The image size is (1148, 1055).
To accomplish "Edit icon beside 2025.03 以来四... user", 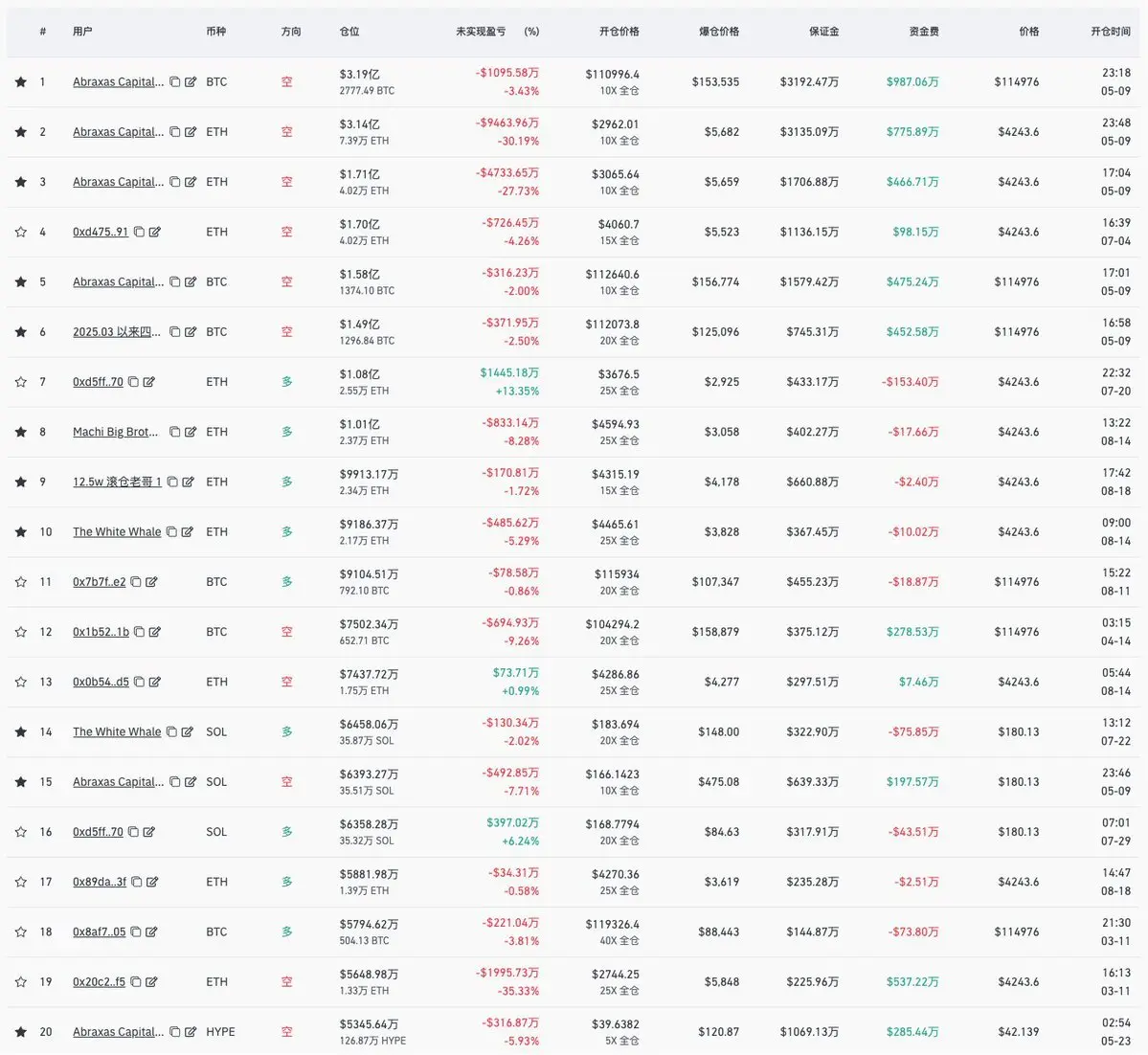I will pyautogui.click(x=191, y=331).
